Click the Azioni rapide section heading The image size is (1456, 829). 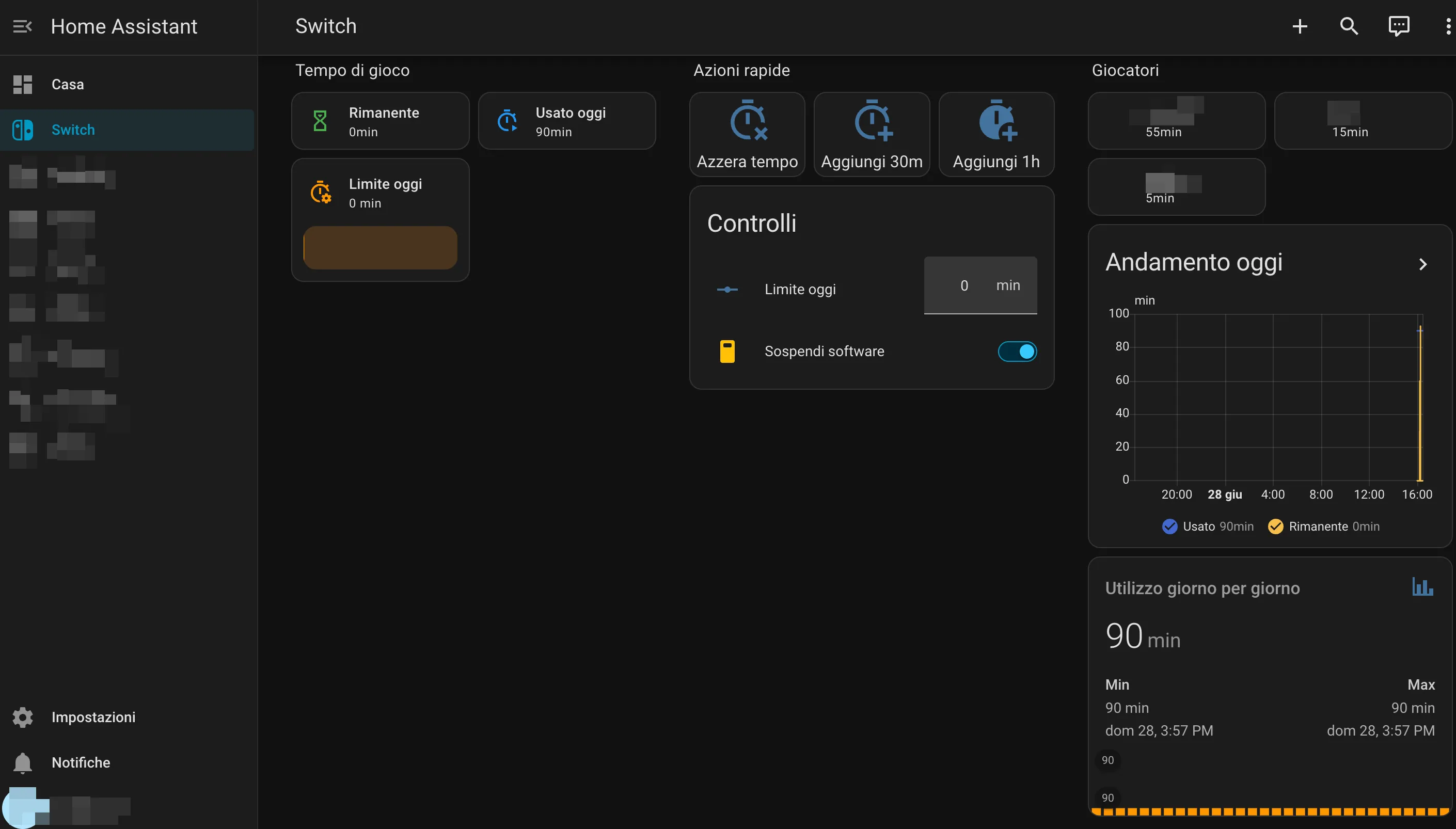[741, 71]
